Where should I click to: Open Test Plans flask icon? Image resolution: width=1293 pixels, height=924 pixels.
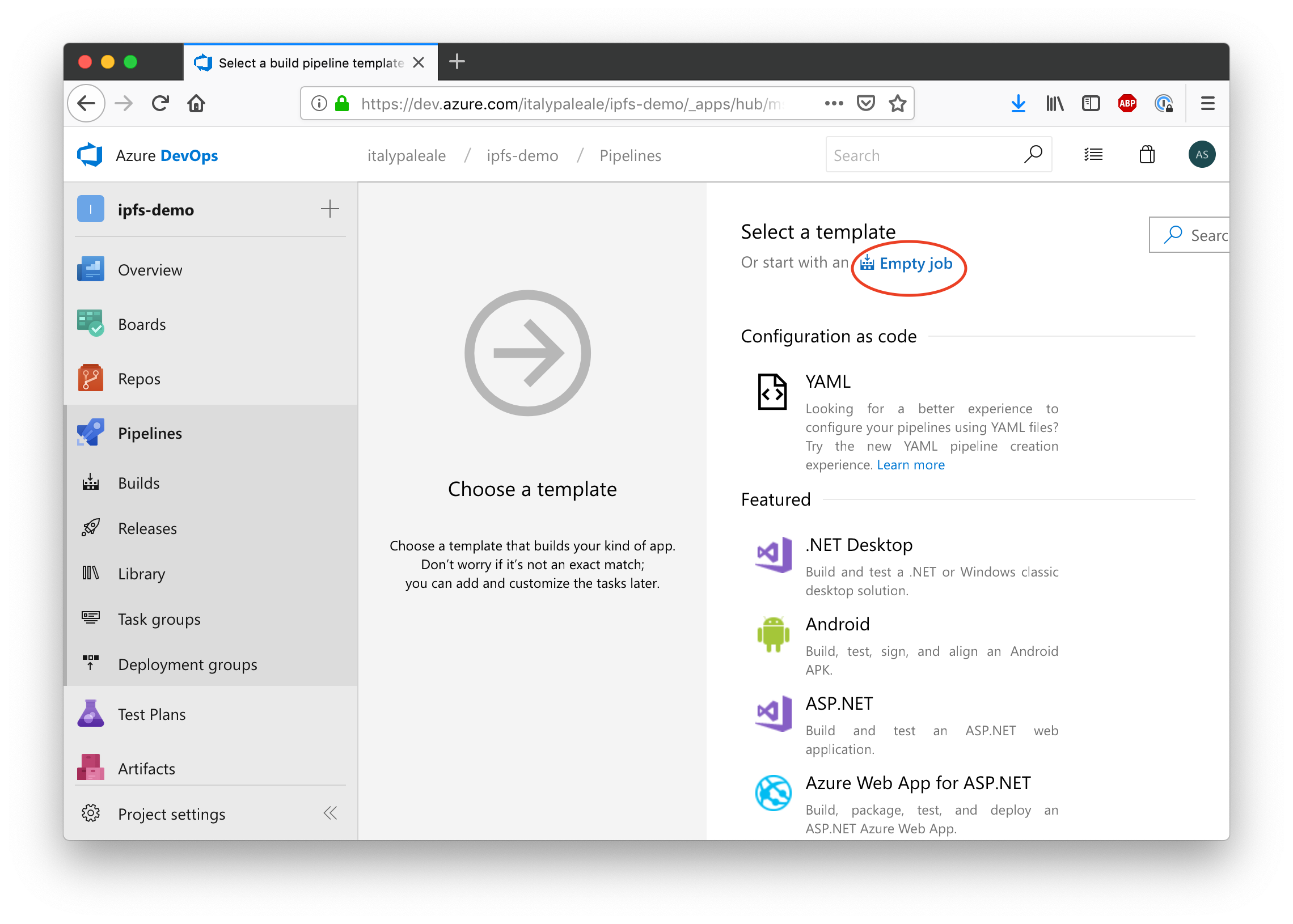pyautogui.click(x=91, y=714)
